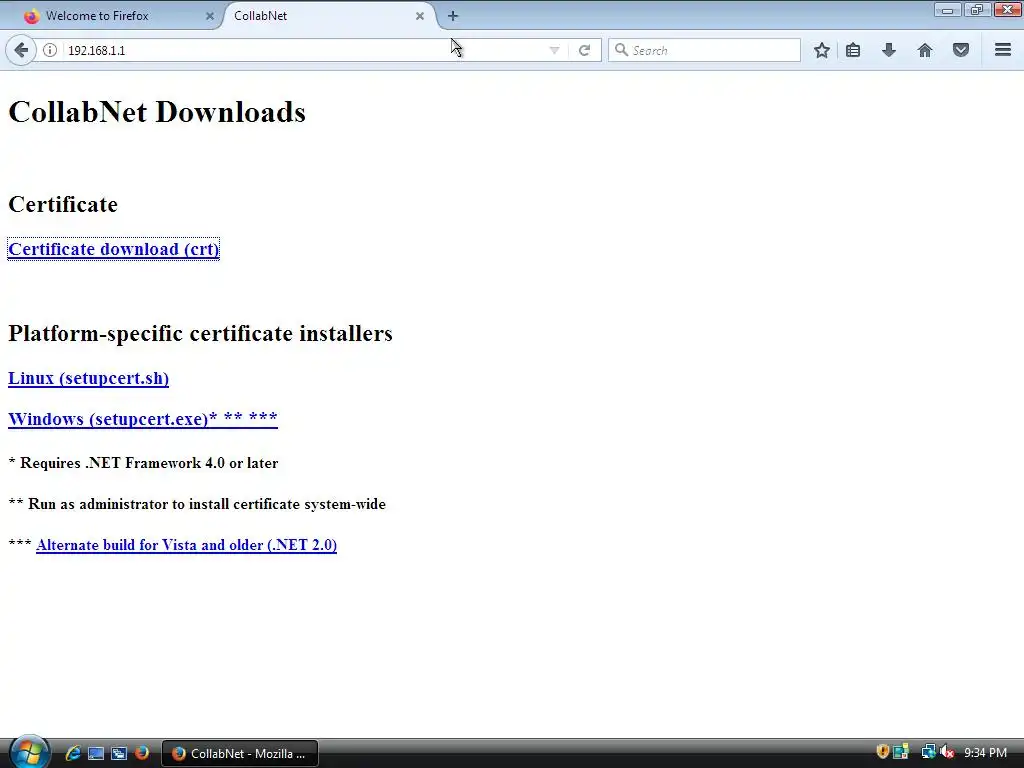Close the CollabNet tab
Viewport: 1024px width, 768px height.
[x=420, y=16]
